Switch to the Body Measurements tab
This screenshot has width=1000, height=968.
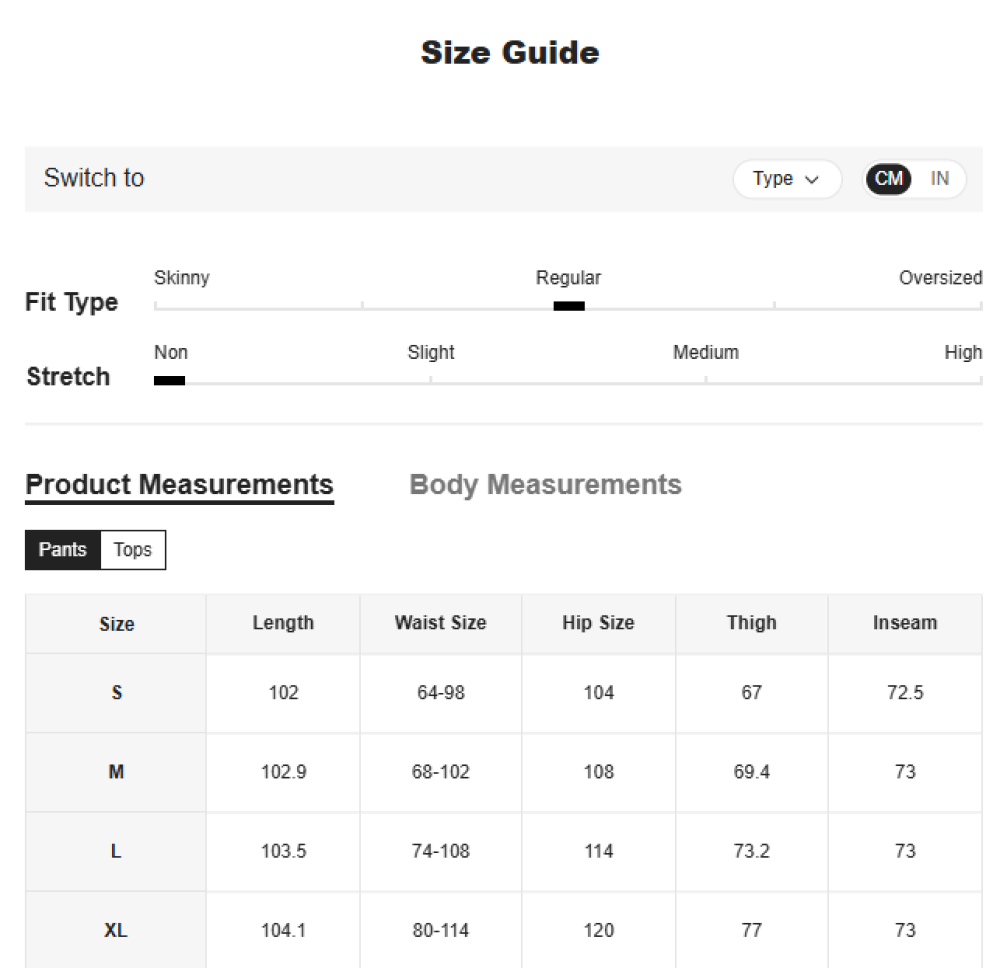click(545, 485)
